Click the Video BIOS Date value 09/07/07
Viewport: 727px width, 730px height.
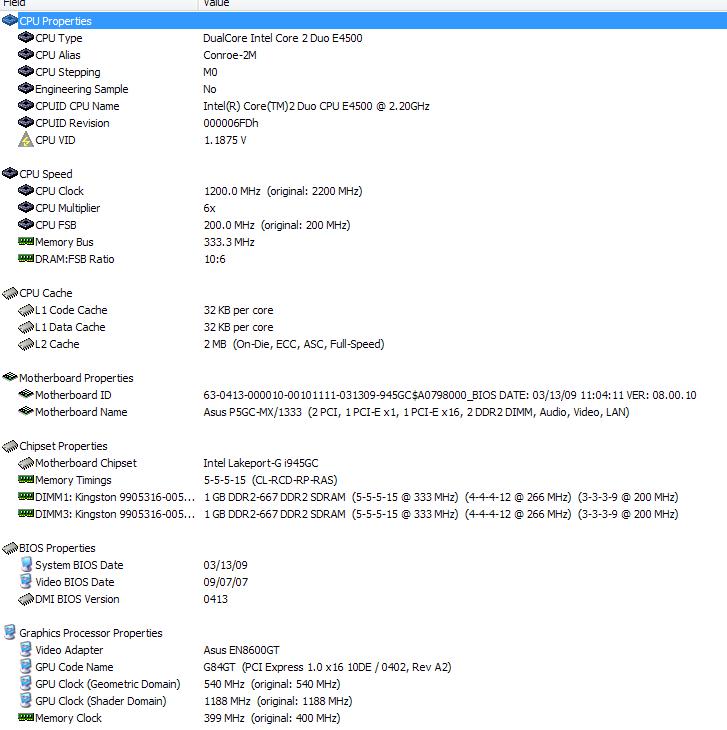(225, 582)
